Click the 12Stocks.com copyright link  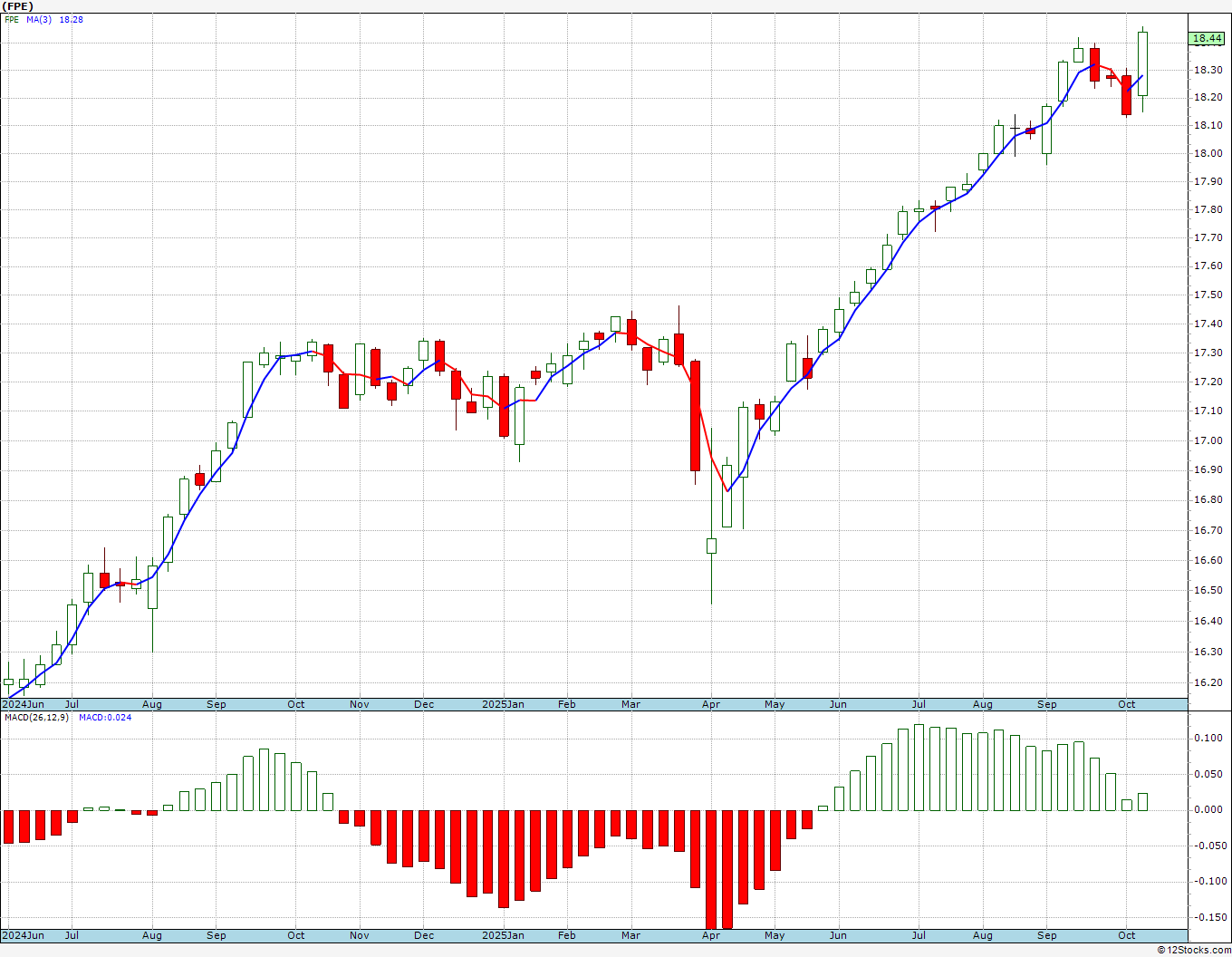click(1192, 950)
